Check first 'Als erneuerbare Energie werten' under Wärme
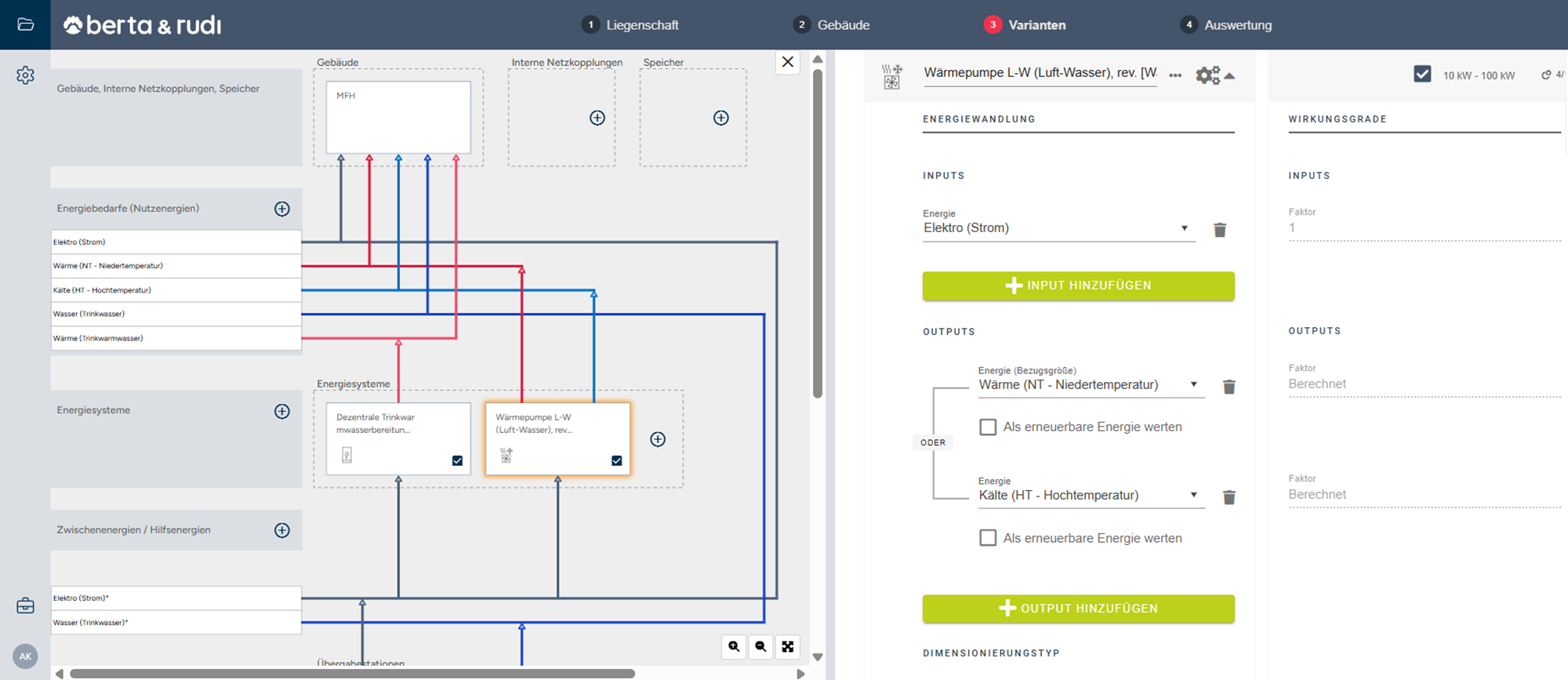The image size is (1568, 680). 988,427
